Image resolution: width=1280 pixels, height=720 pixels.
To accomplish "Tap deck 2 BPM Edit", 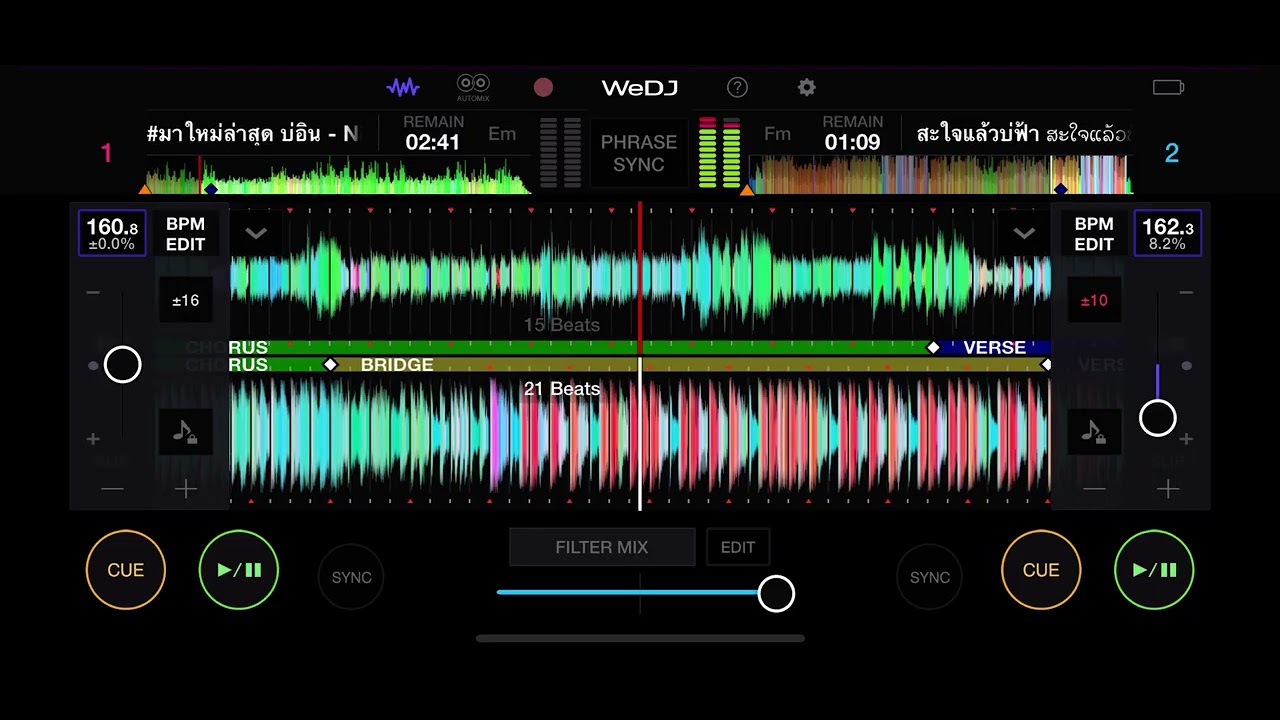I will coord(1093,234).
